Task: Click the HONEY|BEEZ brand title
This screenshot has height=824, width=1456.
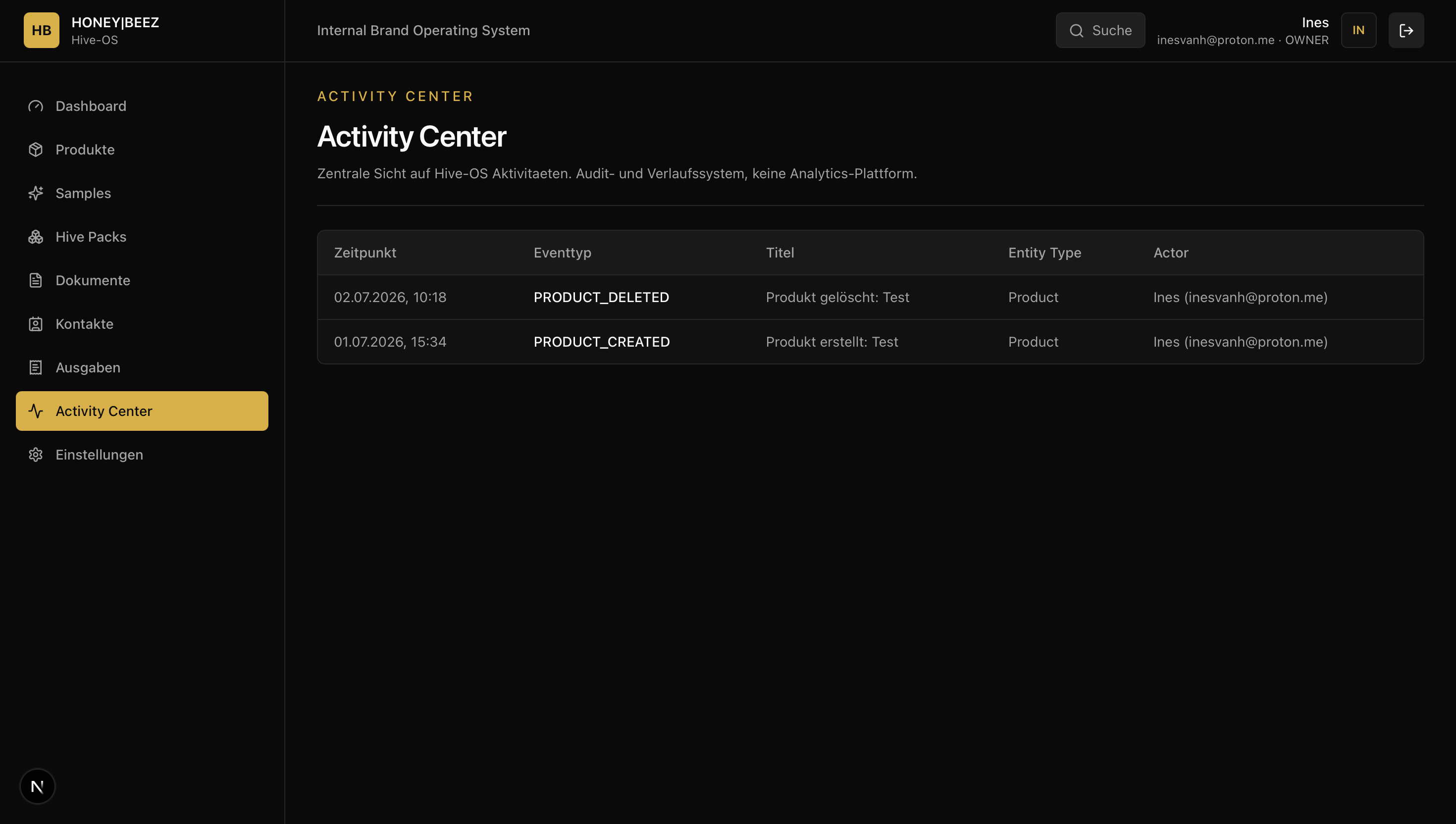Action: click(x=115, y=22)
